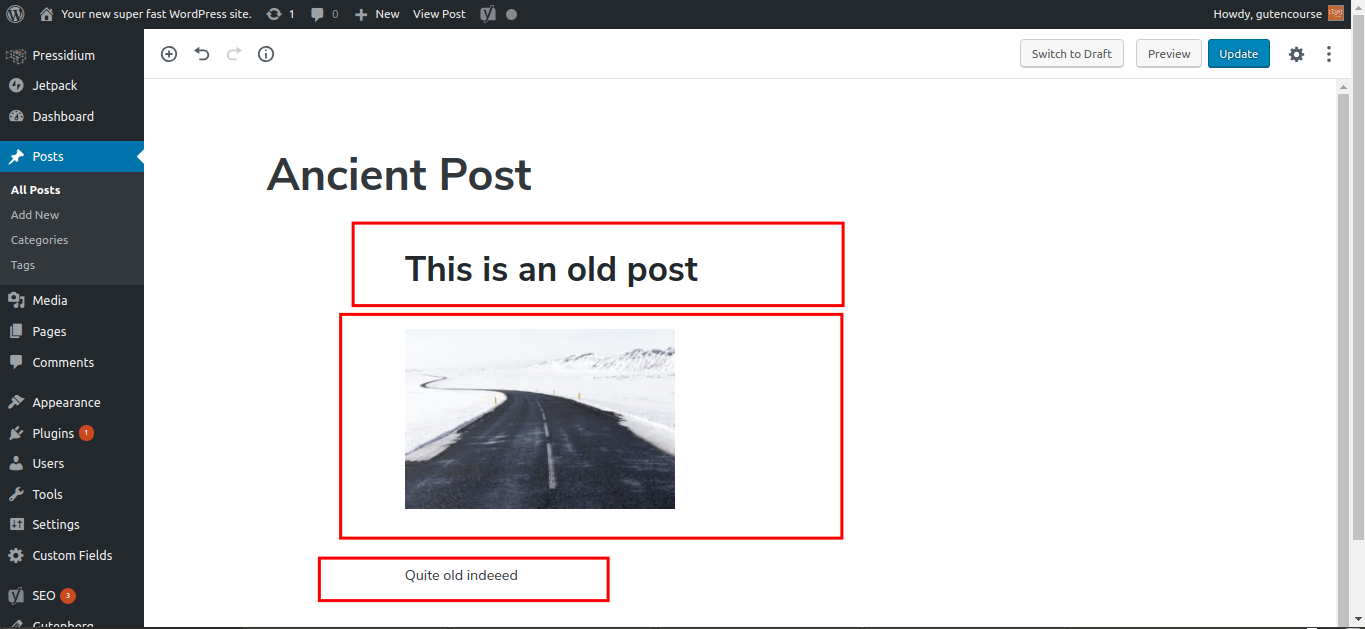
Task: Click the Ancient Post title field
Action: [399, 175]
